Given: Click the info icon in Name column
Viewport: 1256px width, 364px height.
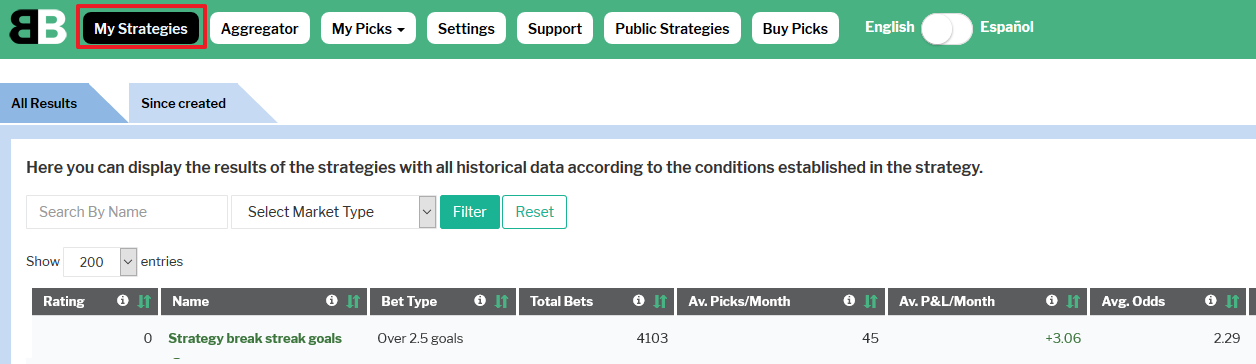Looking at the screenshot, I should click(x=332, y=301).
